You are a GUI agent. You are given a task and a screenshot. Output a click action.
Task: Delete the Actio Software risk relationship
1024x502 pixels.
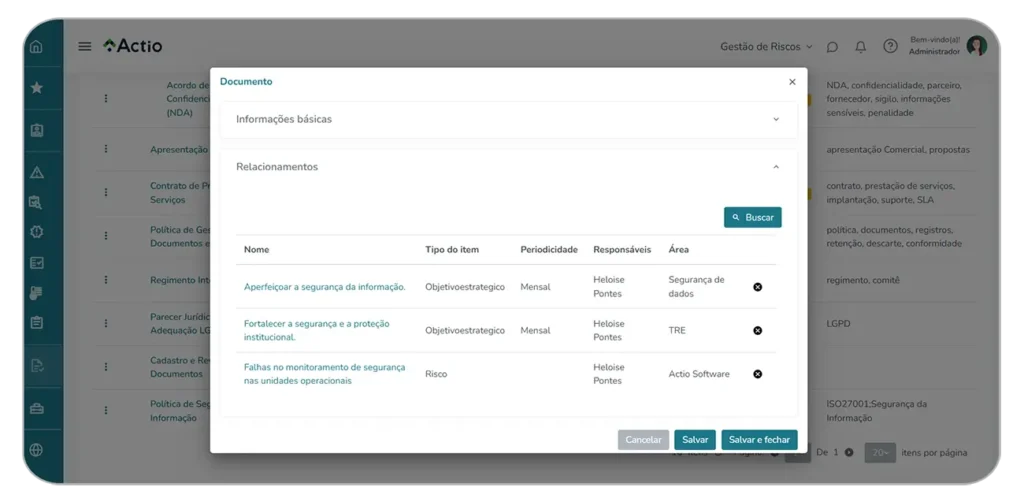point(757,374)
